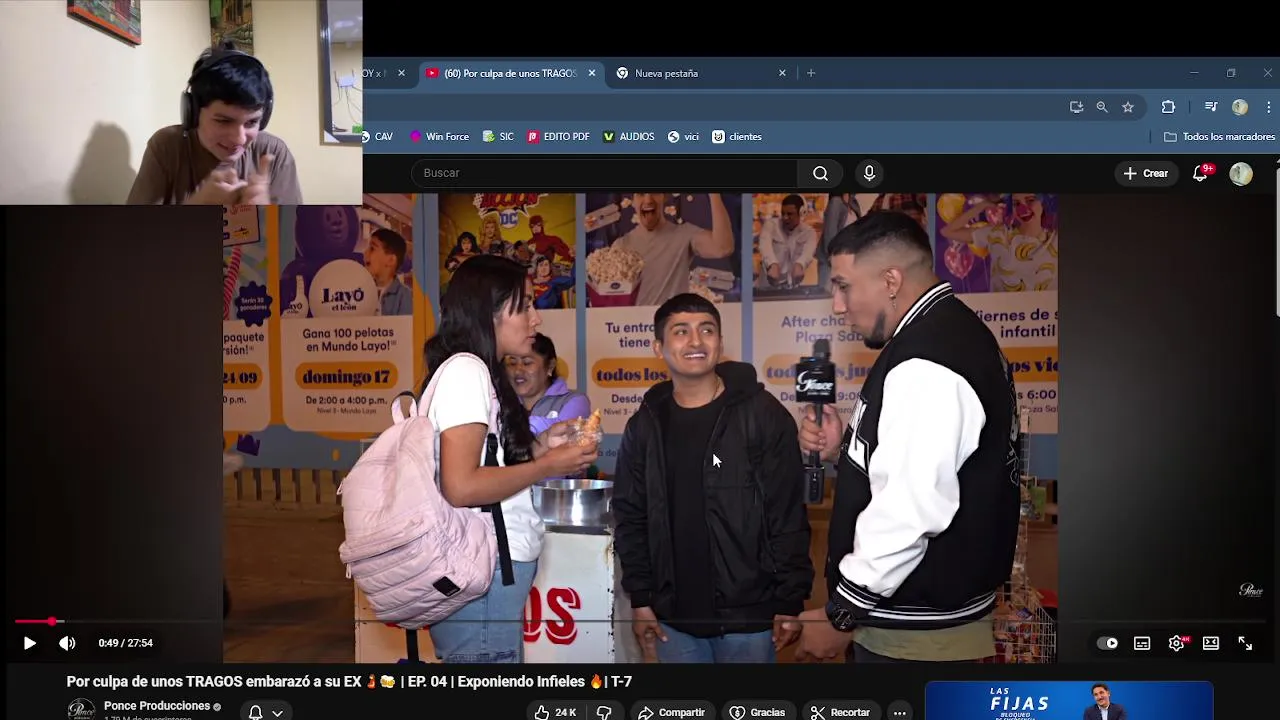The image size is (1280, 720).
Task: Click the Compartir share button
Action: (x=671, y=712)
